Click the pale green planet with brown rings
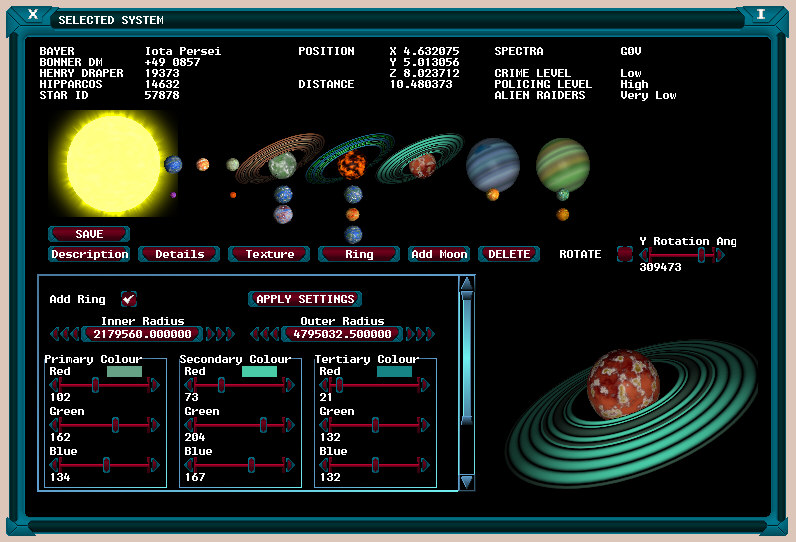Image resolution: width=796 pixels, height=542 pixels. [x=283, y=164]
